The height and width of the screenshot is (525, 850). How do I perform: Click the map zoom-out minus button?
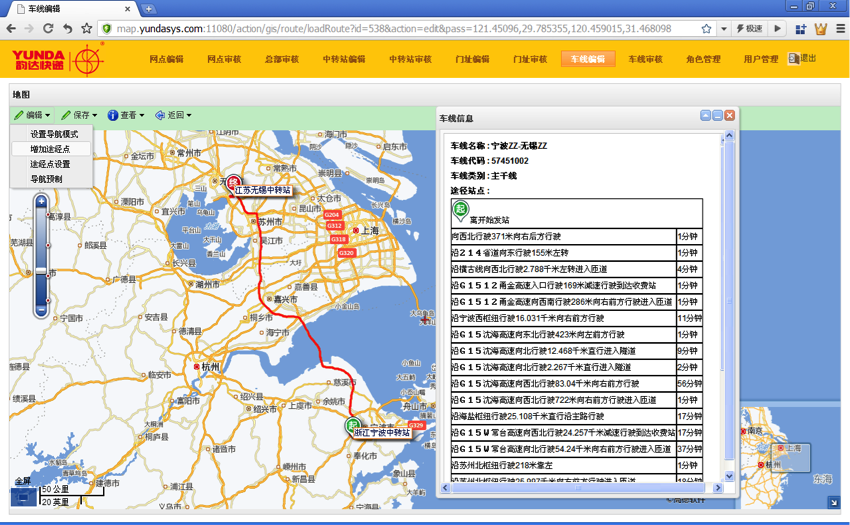[41, 310]
